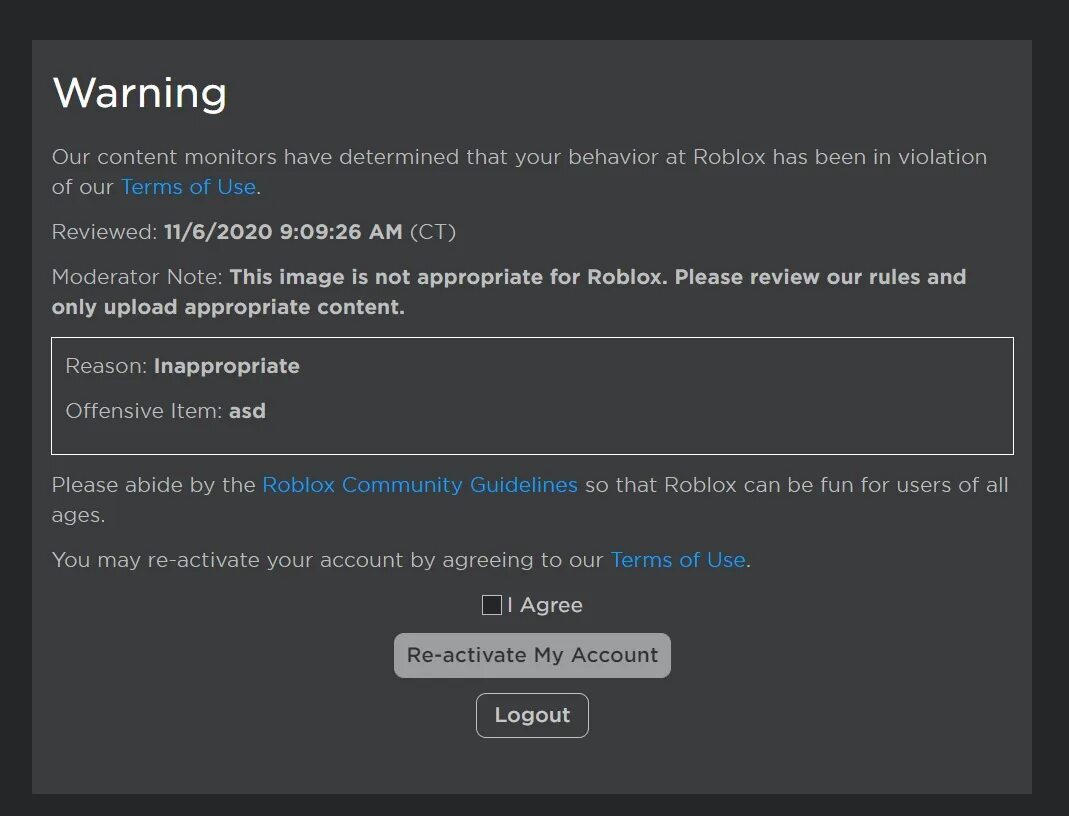Select the review date 11/6/2020 9:09:26 AM
The height and width of the screenshot is (816, 1069).
point(283,232)
